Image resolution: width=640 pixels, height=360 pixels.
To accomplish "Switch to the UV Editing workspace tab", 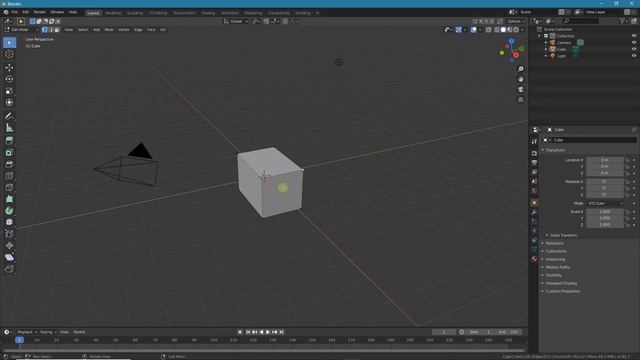I will tap(158, 13).
